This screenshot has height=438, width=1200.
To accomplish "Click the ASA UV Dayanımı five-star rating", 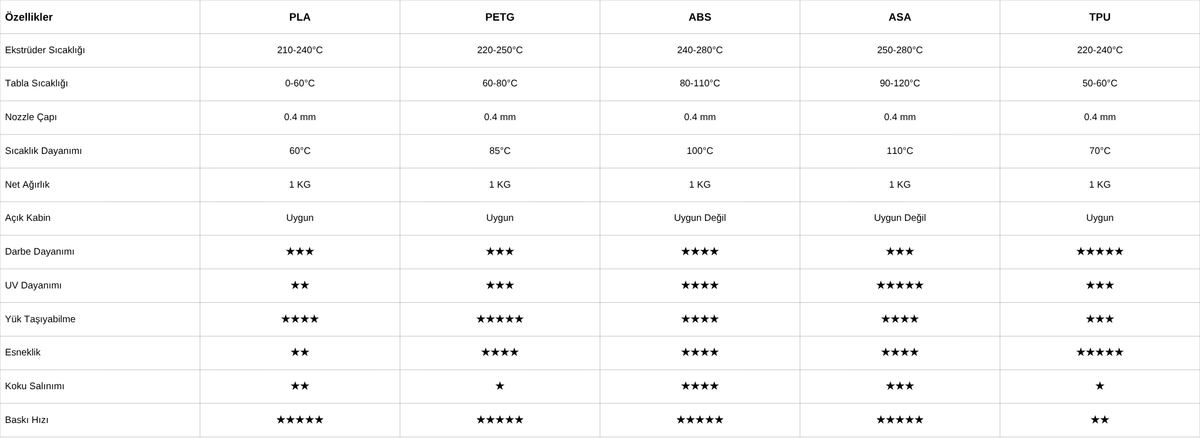I will point(899,285).
